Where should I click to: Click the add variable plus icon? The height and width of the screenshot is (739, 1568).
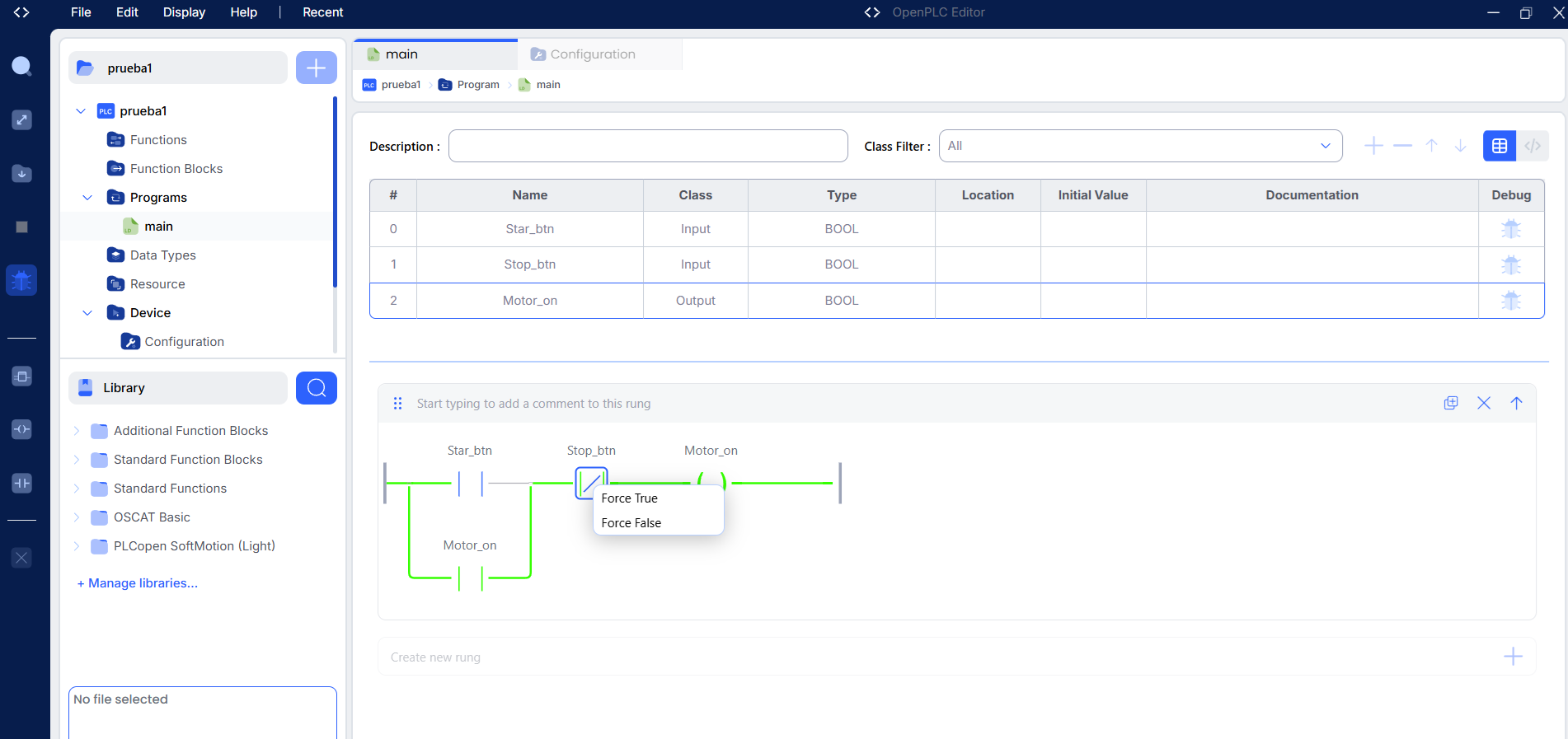pyautogui.click(x=1373, y=146)
